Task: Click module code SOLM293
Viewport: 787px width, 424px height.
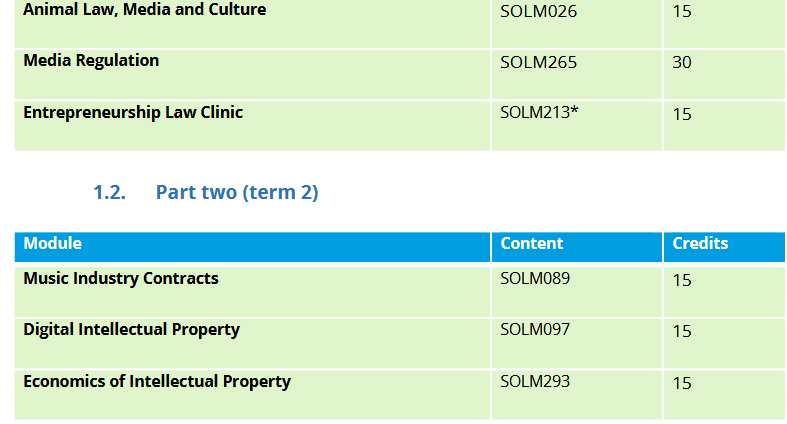Action: pyautogui.click(x=535, y=381)
